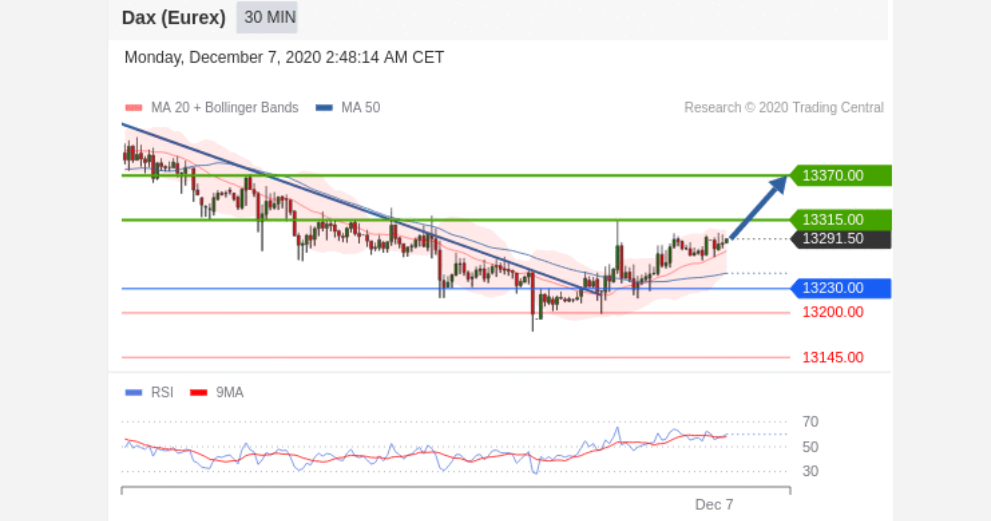The height and width of the screenshot is (521, 991).
Task: Click the 9MA legend red swatch
Action: (198, 393)
